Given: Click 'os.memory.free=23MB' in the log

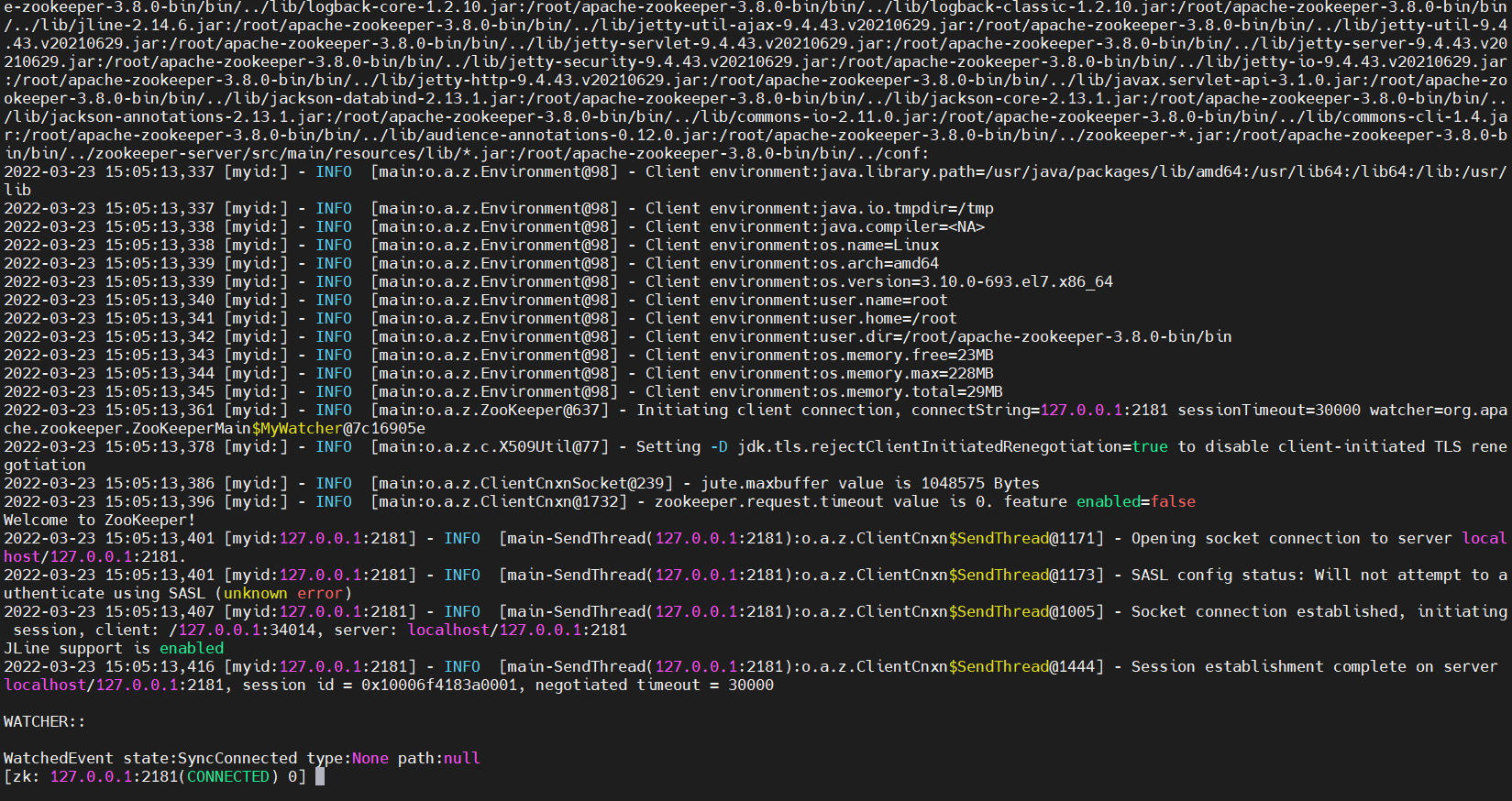Looking at the screenshot, I should click(907, 355).
